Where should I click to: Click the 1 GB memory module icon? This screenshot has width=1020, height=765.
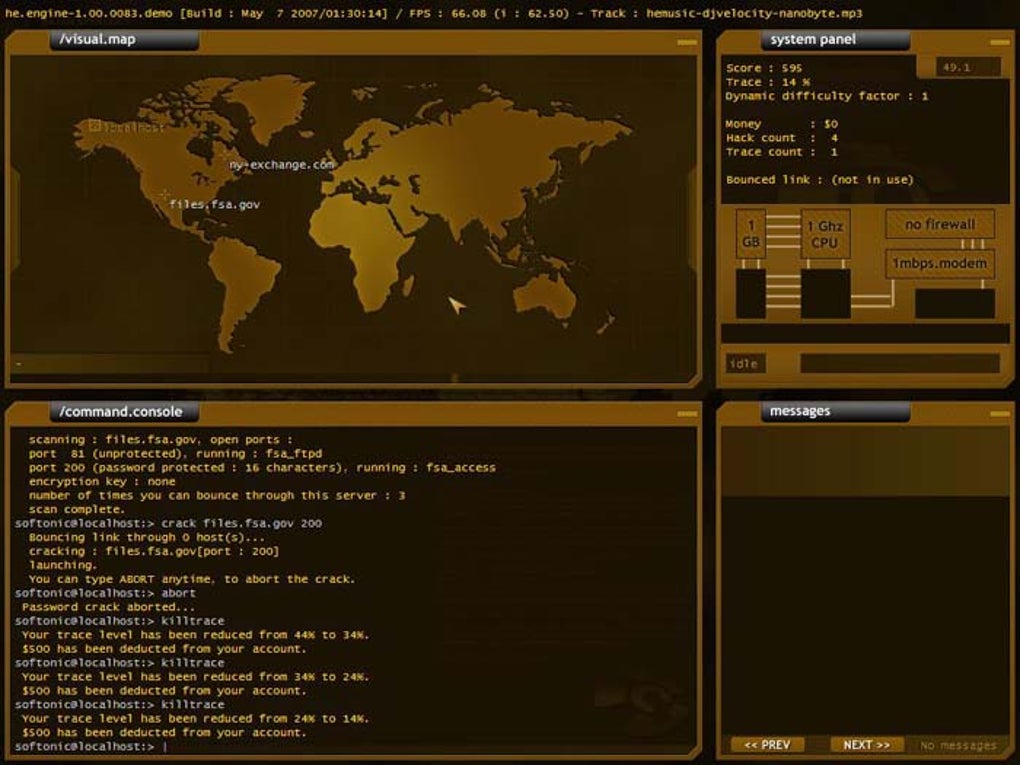(x=751, y=234)
